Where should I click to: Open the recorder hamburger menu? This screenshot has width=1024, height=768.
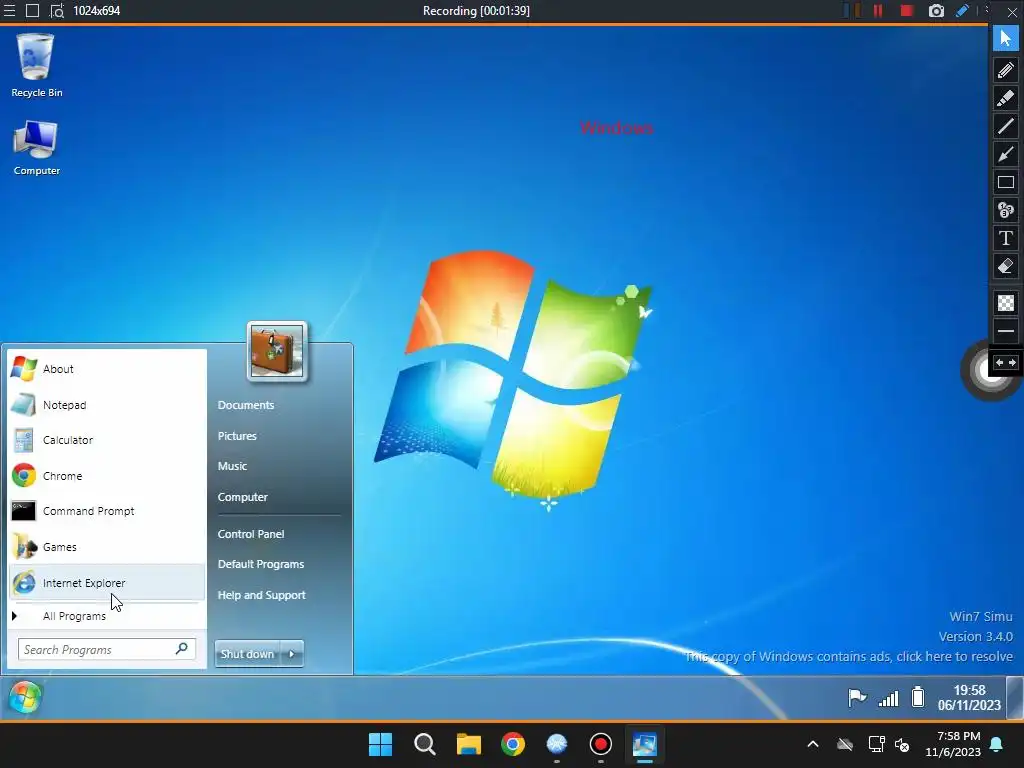pos(10,10)
